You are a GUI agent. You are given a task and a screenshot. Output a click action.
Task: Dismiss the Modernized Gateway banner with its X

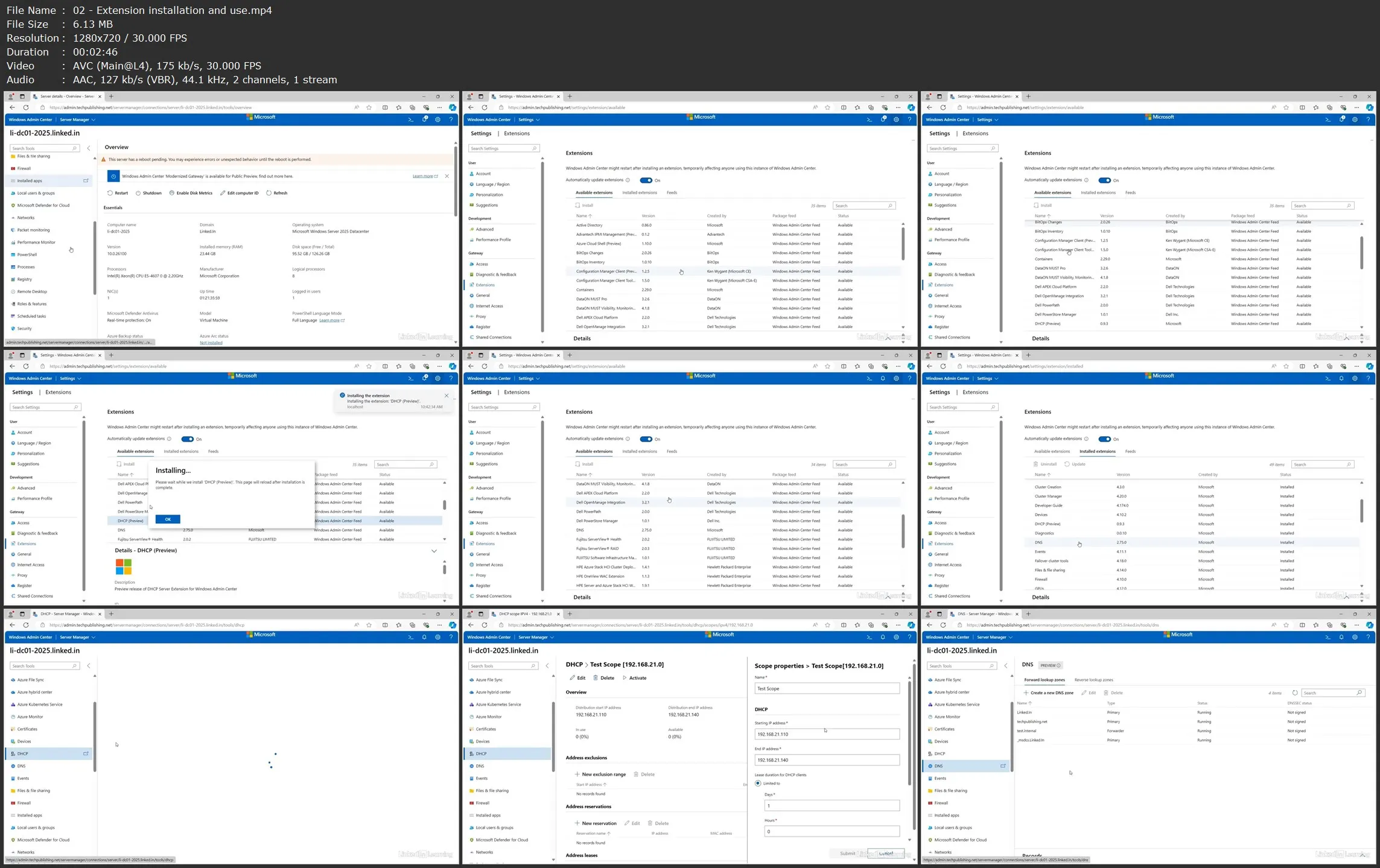point(447,176)
